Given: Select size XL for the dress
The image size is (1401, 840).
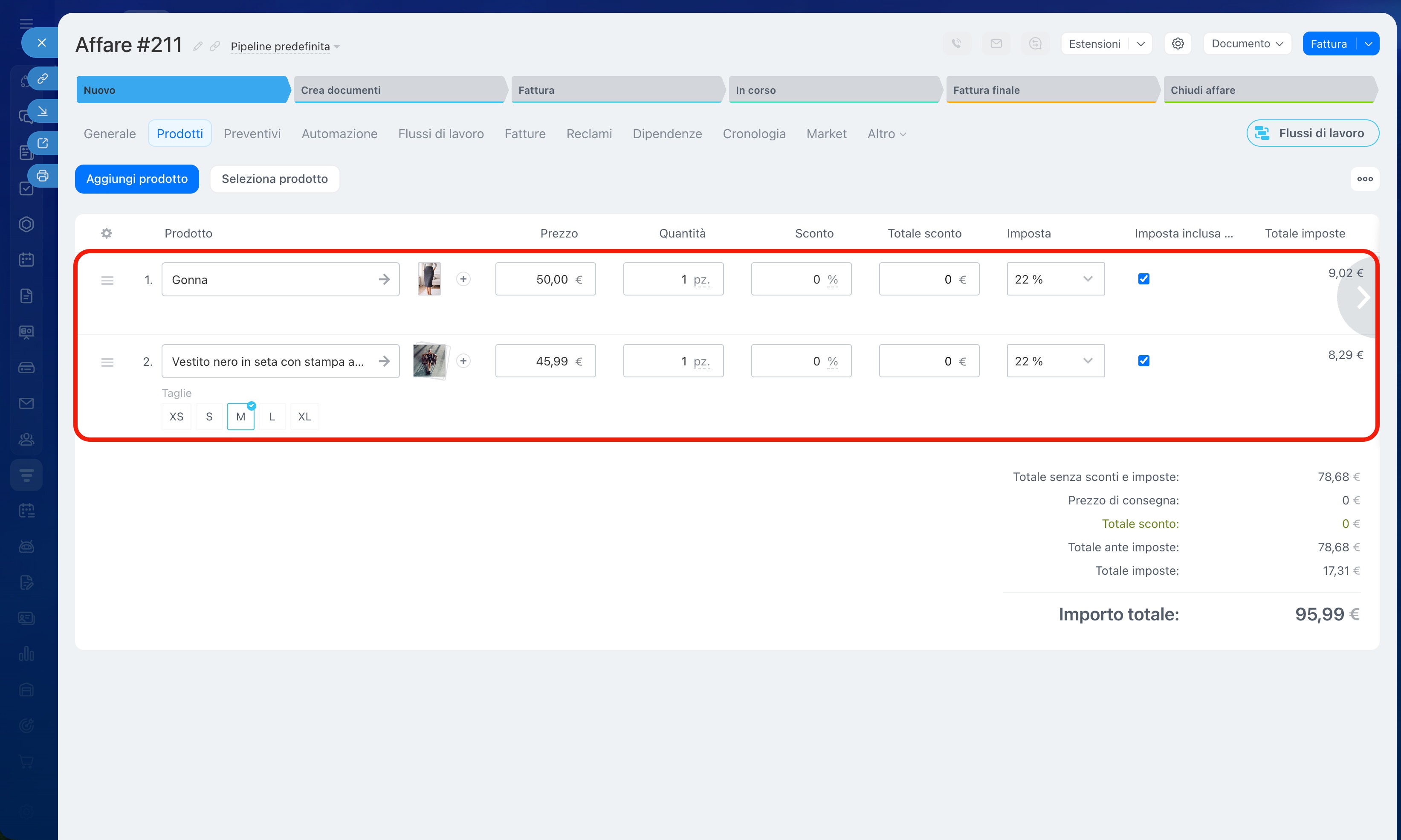Looking at the screenshot, I should click(x=304, y=417).
